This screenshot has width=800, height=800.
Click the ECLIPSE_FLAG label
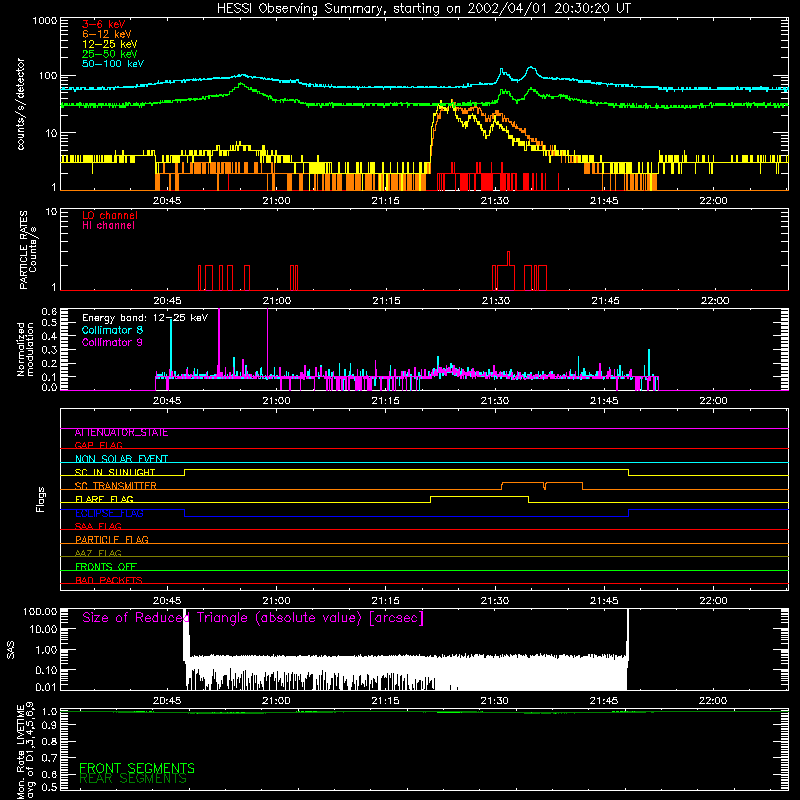tap(109, 513)
